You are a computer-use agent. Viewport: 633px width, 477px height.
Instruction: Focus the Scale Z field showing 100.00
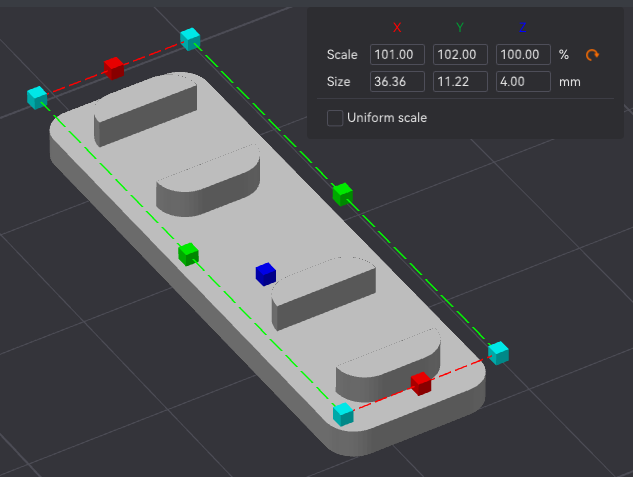(523, 54)
